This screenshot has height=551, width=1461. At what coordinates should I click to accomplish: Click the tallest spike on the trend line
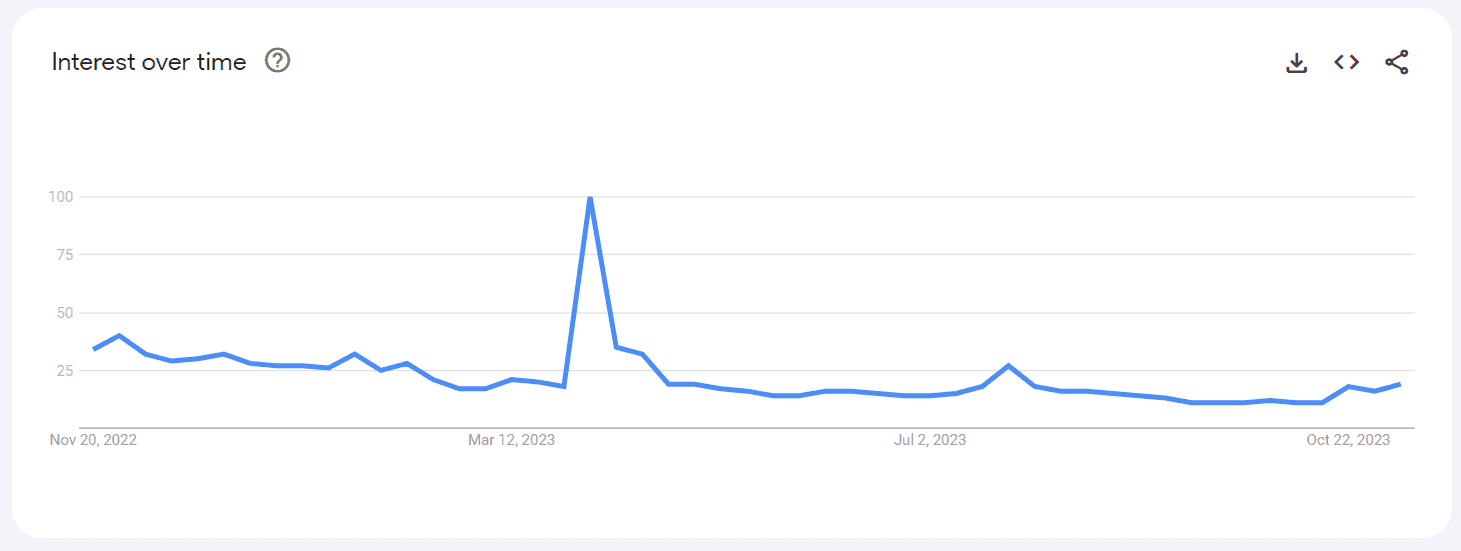coord(590,197)
